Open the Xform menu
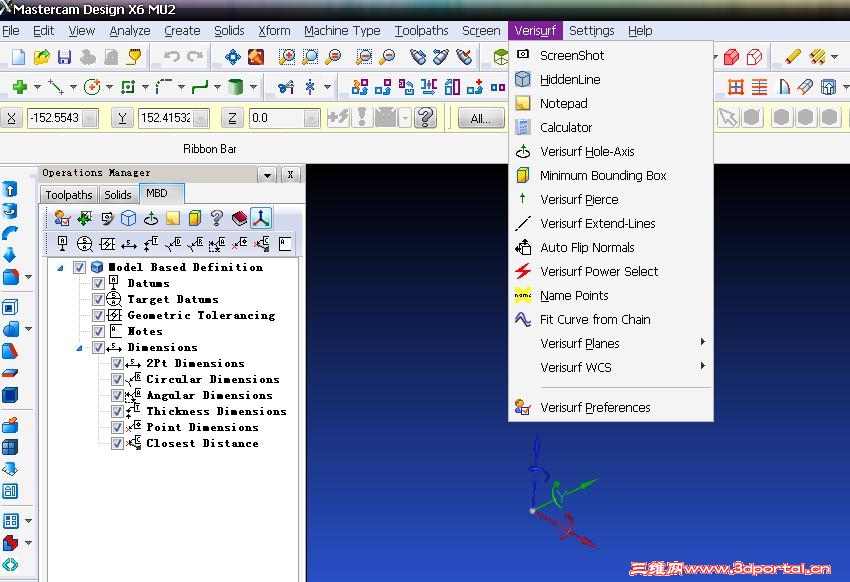This screenshot has width=850, height=582. tap(274, 31)
